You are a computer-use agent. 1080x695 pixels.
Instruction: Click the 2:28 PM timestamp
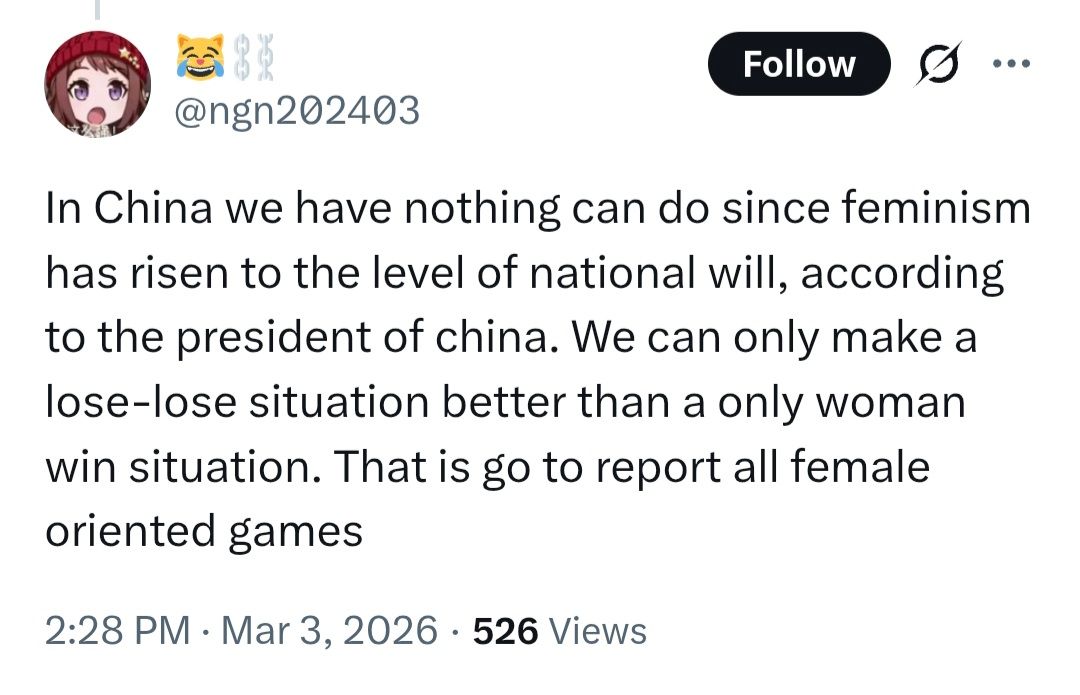tap(117, 631)
